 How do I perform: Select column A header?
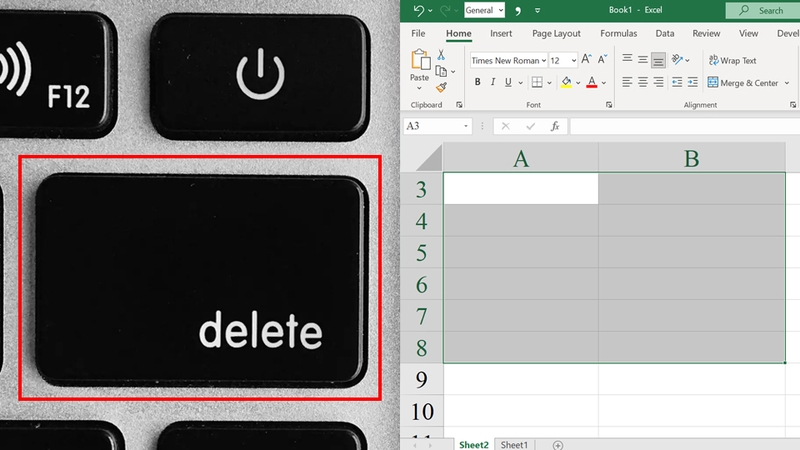520,158
